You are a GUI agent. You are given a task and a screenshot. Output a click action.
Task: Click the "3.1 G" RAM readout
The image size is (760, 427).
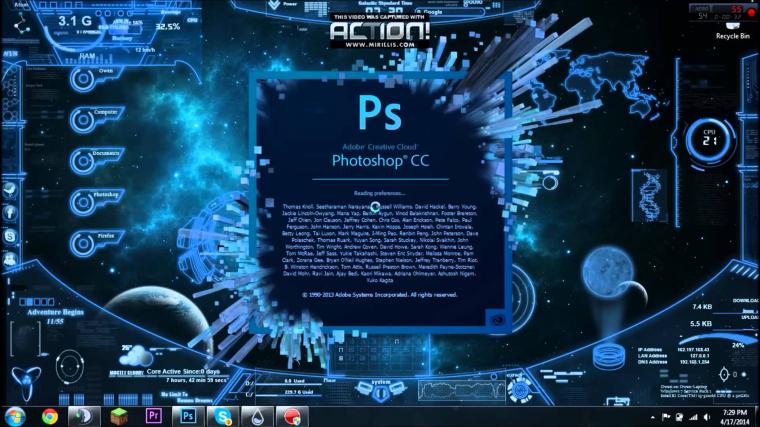(x=75, y=21)
